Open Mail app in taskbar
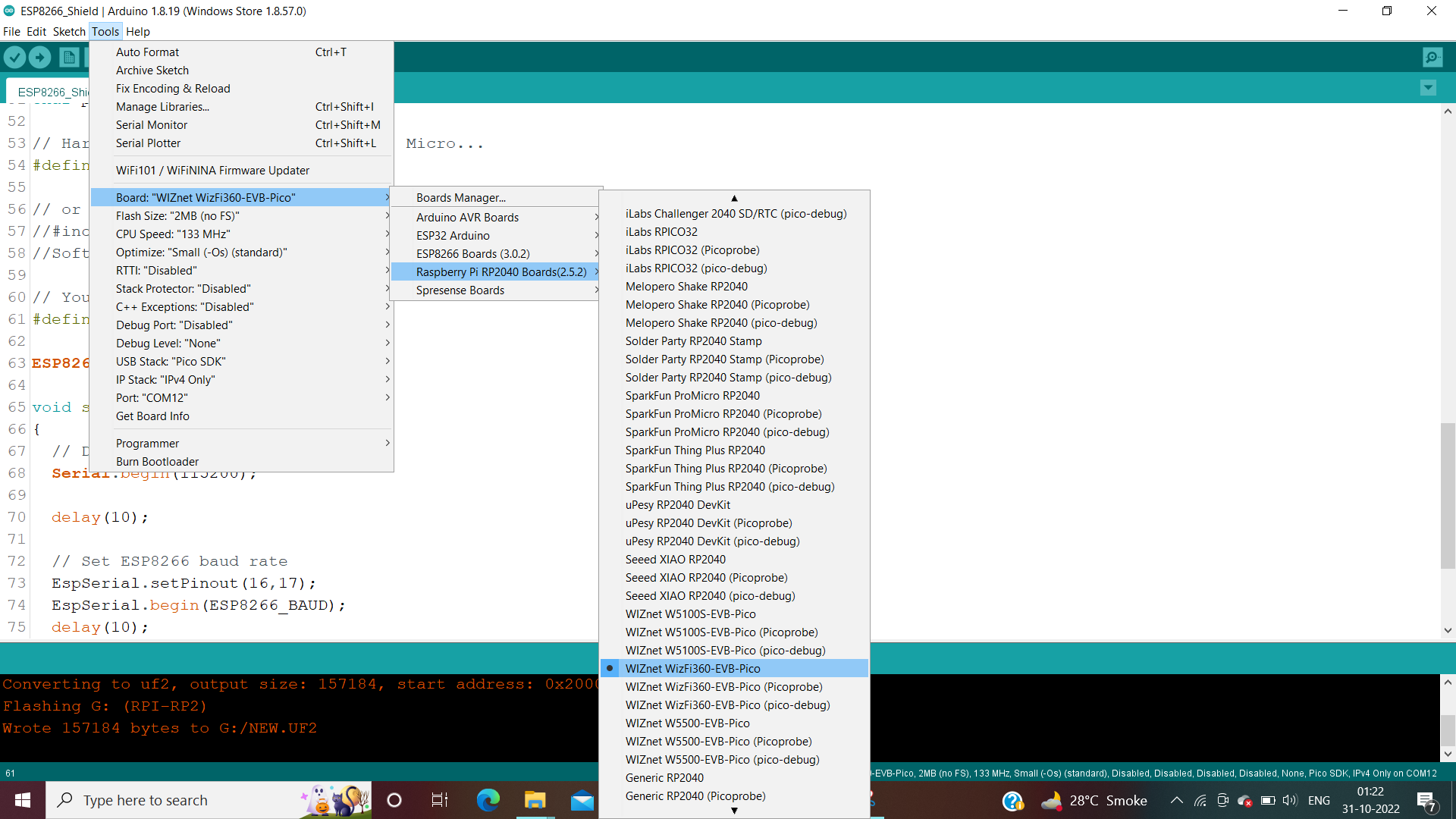The image size is (1456, 819). (582, 800)
